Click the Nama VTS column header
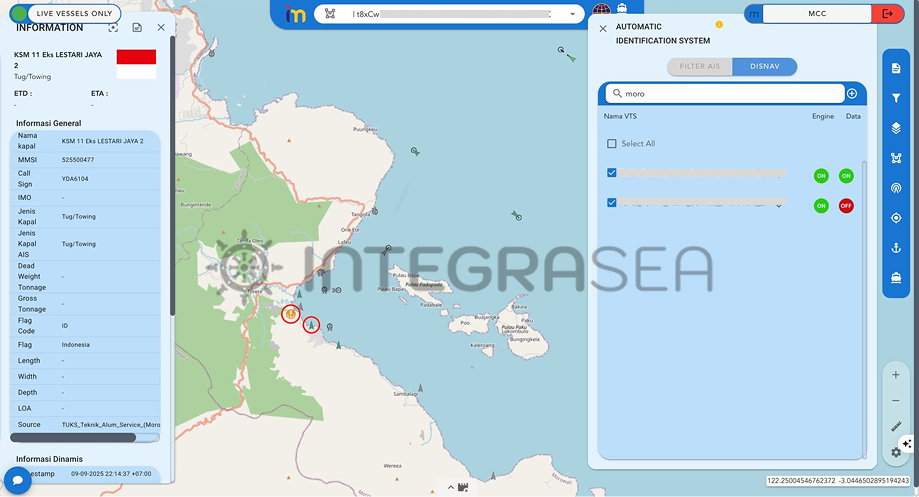This screenshot has width=919, height=497. point(620,116)
